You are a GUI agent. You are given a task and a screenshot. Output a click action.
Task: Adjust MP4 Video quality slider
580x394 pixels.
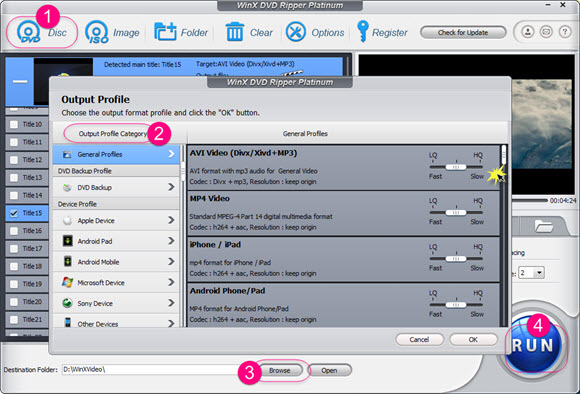pos(456,213)
